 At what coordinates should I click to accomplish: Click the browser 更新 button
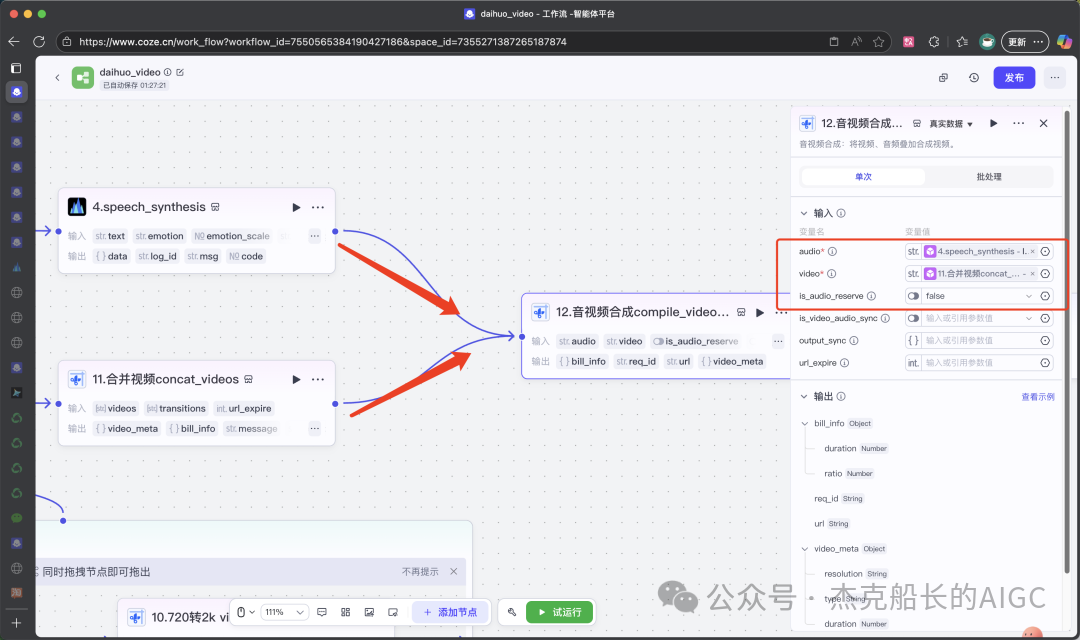pos(1025,42)
